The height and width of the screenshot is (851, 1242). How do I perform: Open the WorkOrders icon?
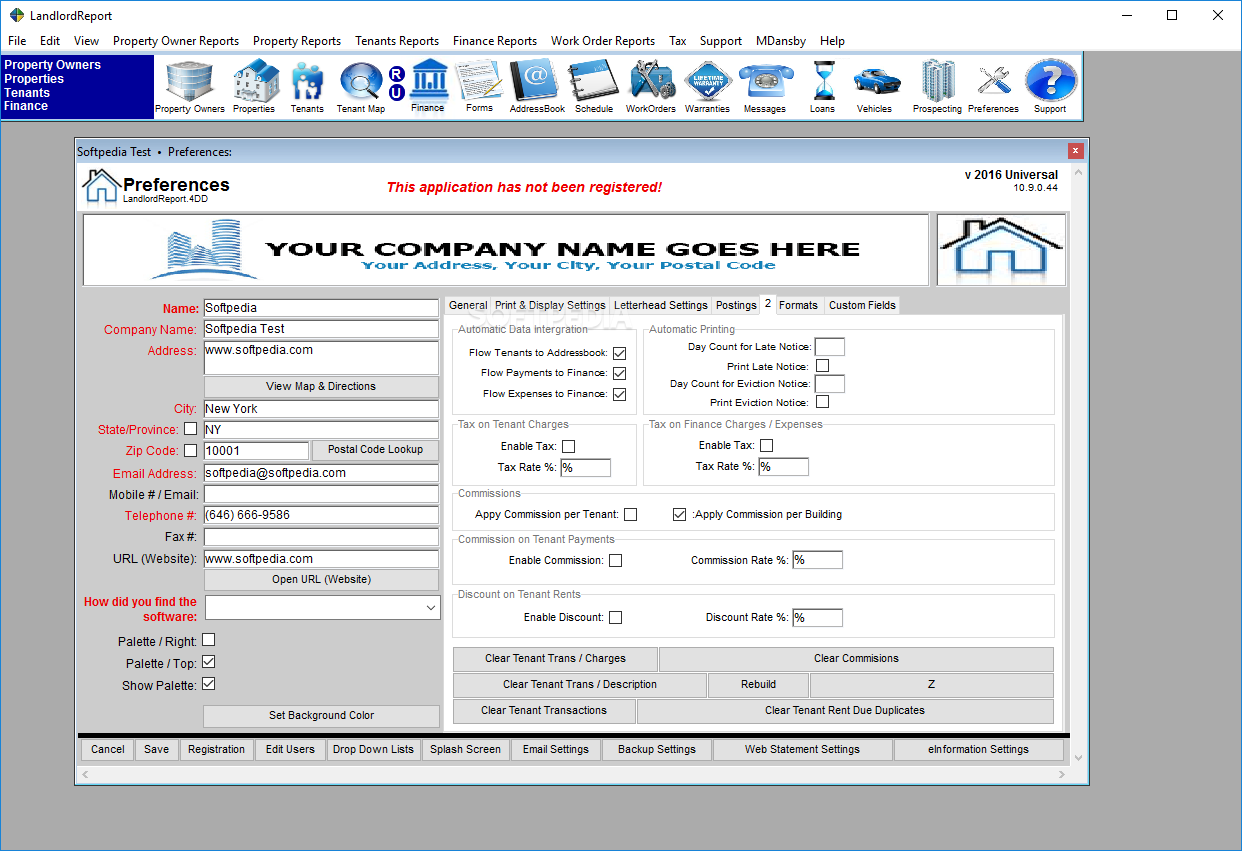[x=651, y=87]
